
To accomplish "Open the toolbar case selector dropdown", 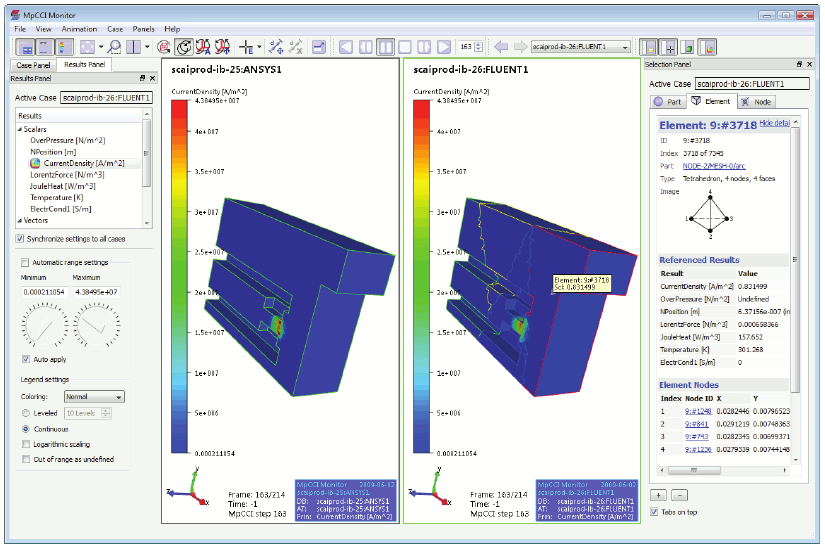I will tap(580, 47).
